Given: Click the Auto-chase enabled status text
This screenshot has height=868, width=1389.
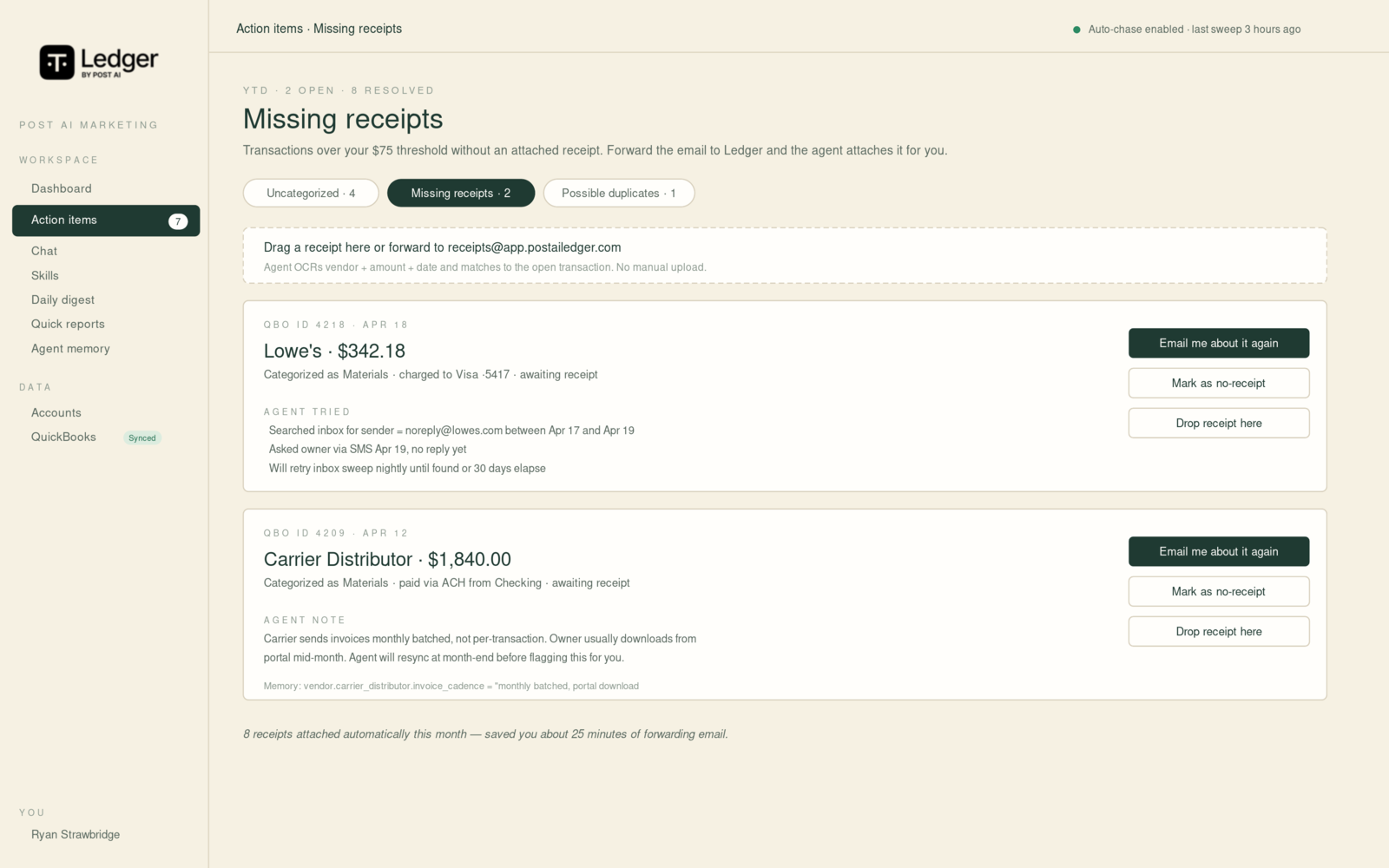Looking at the screenshot, I should [1195, 30].
